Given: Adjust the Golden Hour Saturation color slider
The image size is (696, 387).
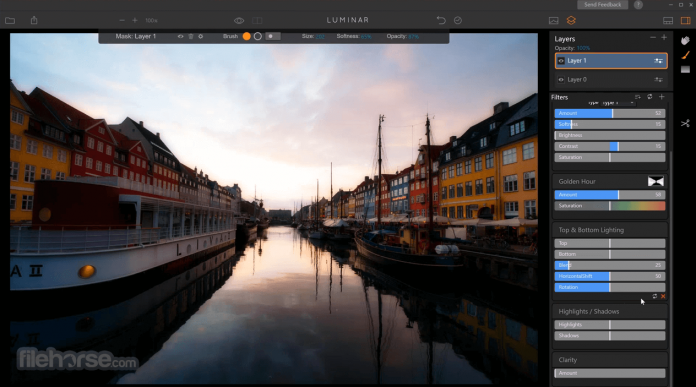Looking at the screenshot, I should point(610,206).
